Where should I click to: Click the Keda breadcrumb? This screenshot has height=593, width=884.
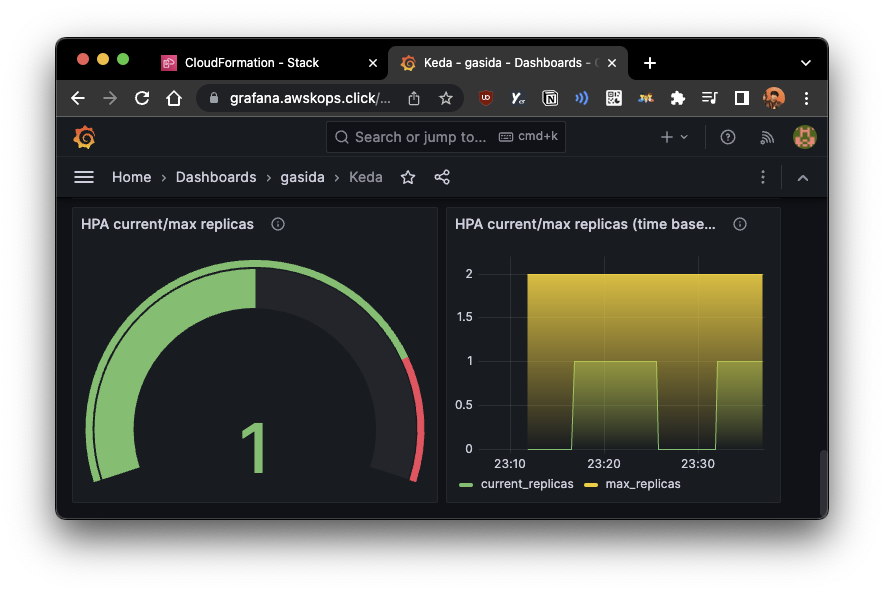tap(366, 178)
